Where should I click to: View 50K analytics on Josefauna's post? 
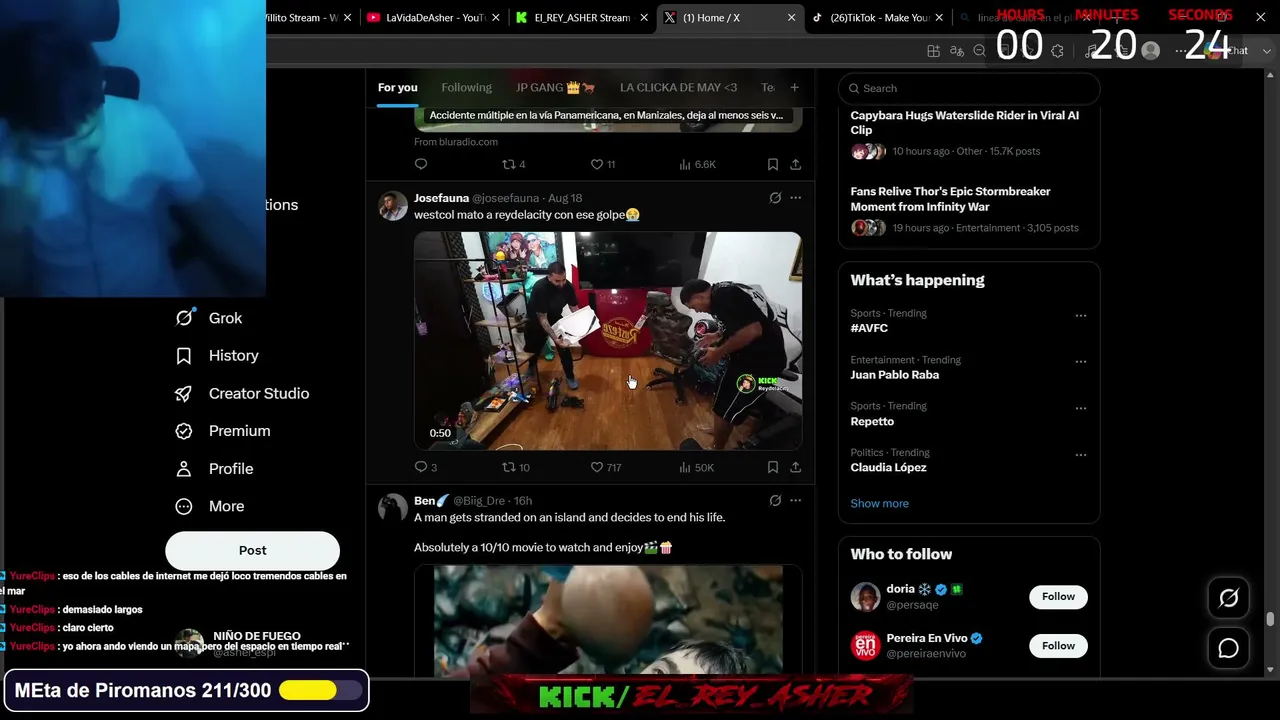696,467
